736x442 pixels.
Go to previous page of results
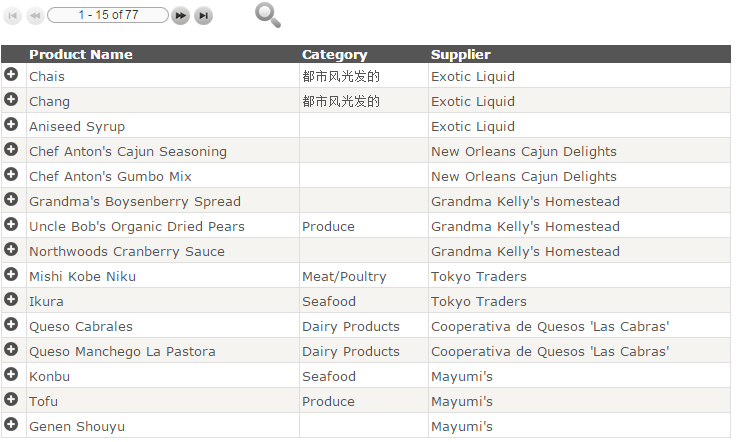click(35, 16)
